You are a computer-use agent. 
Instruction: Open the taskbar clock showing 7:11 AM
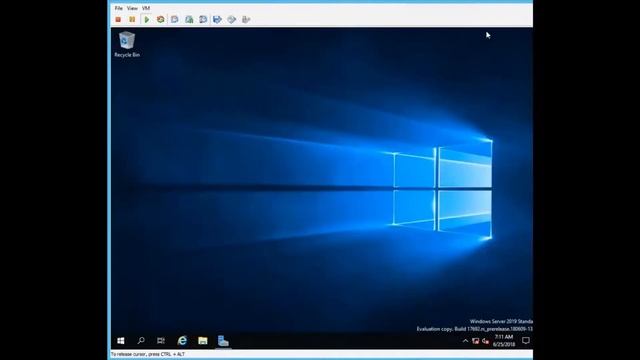(504, 340)
